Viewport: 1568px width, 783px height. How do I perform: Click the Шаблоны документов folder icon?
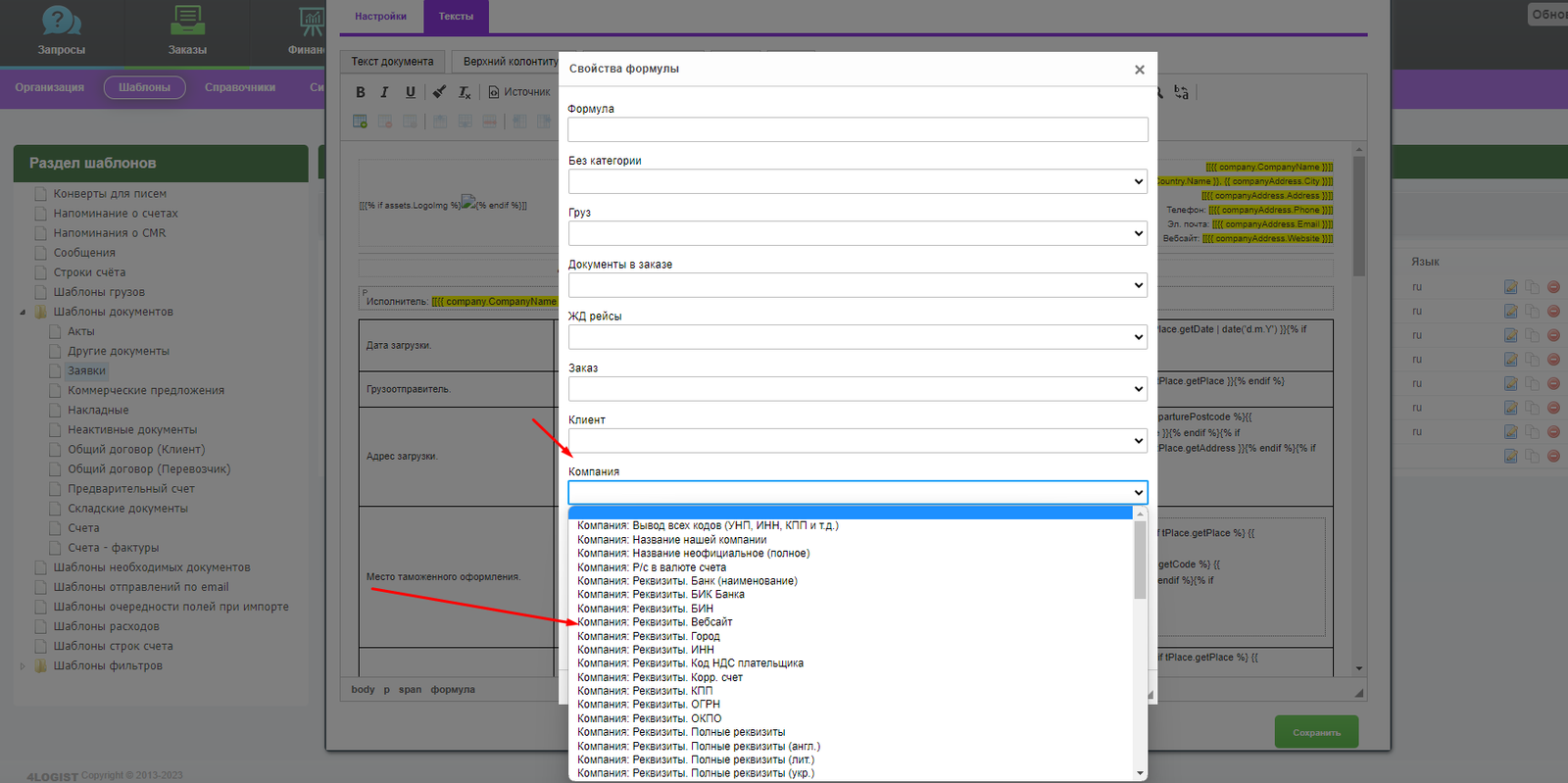(41, 312)
